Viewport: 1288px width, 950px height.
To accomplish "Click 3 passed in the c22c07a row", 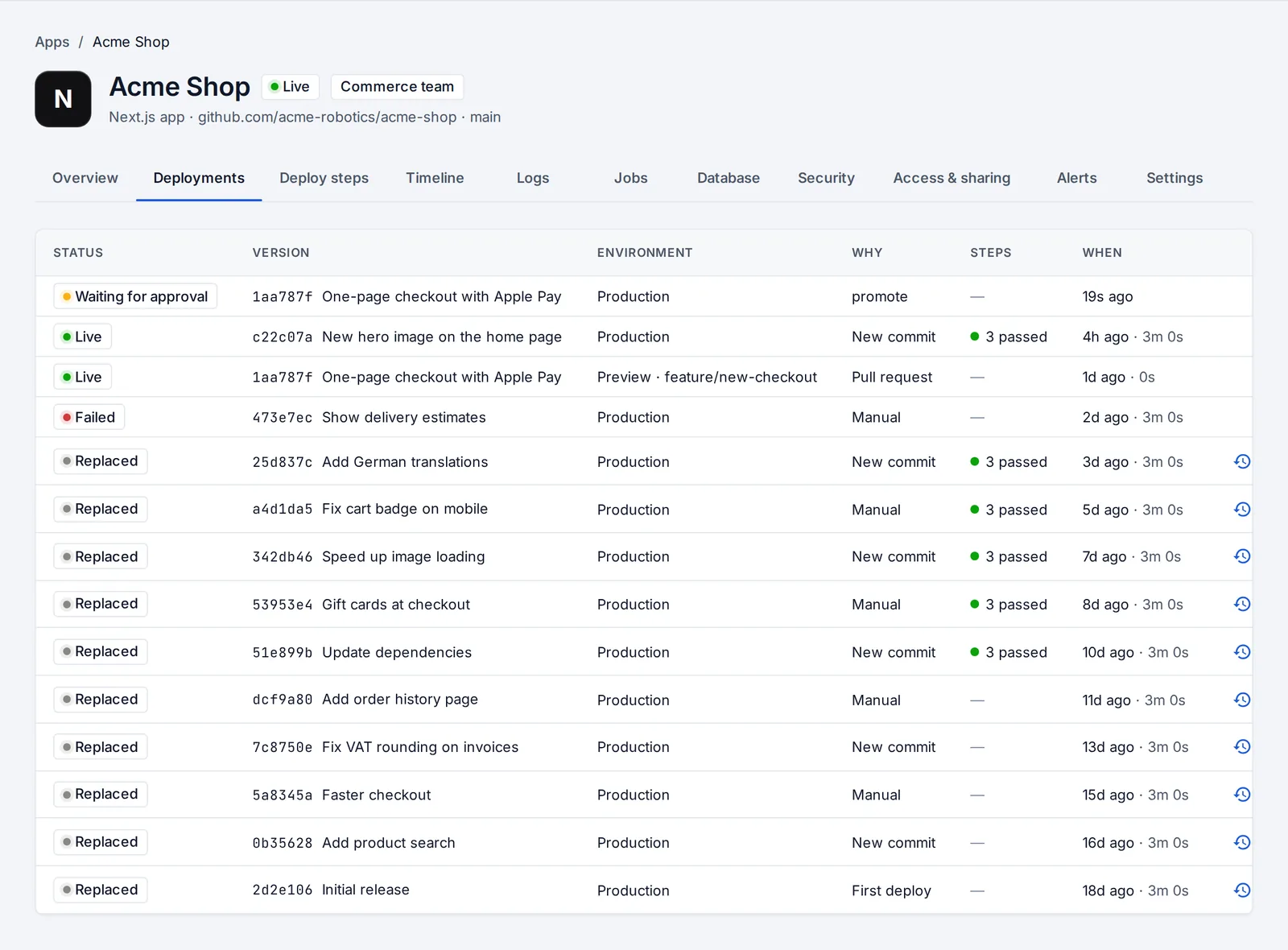I will click(1009, 337).
